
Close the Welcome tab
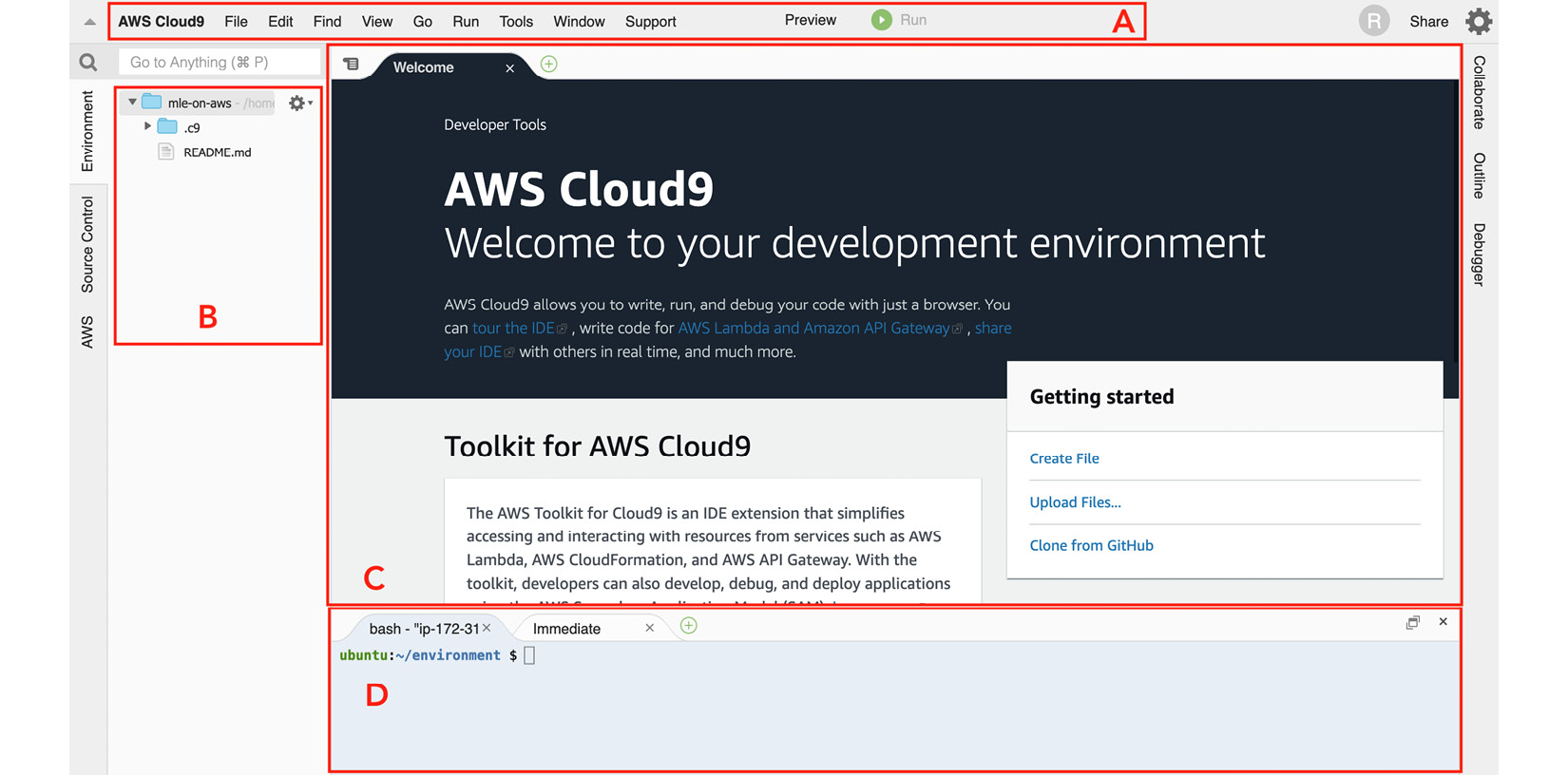pos(509,68)
